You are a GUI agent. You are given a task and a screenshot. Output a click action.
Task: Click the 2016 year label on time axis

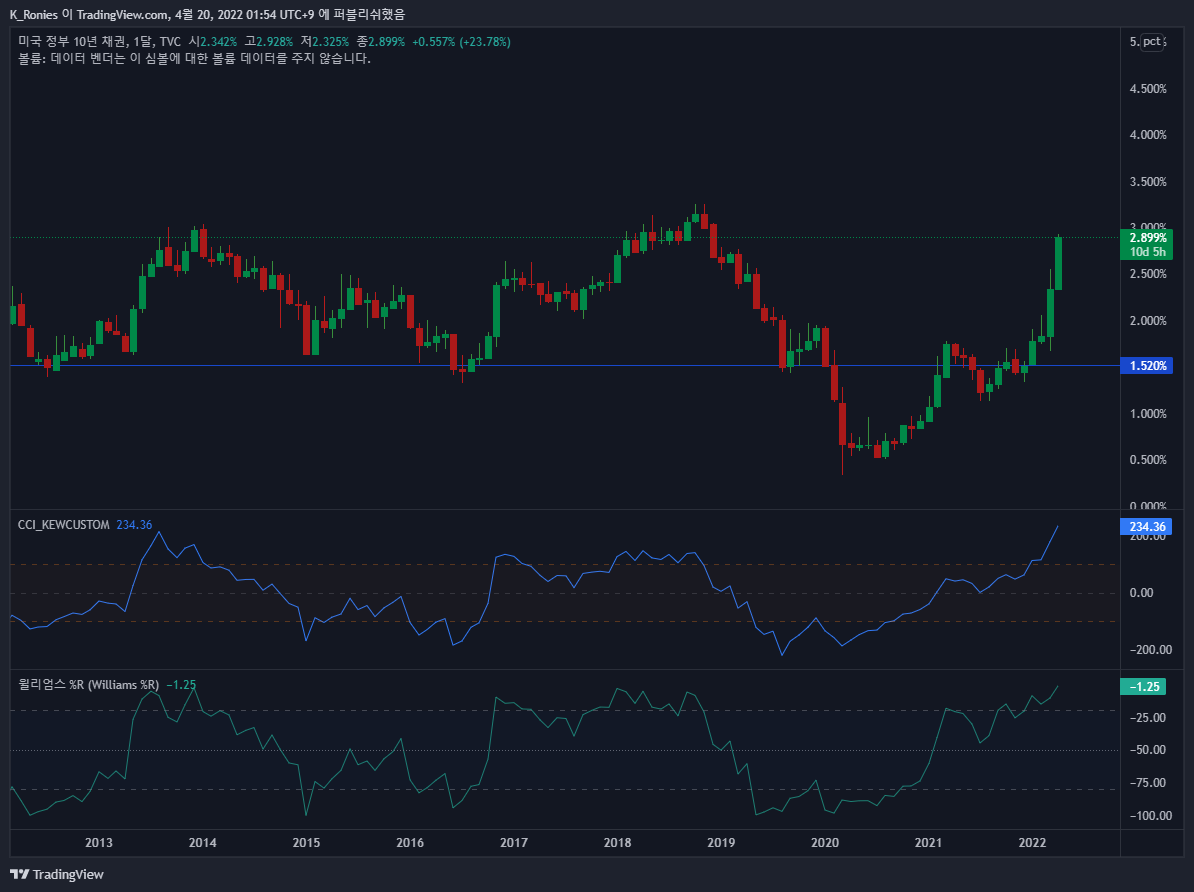(x=410, y=842)
